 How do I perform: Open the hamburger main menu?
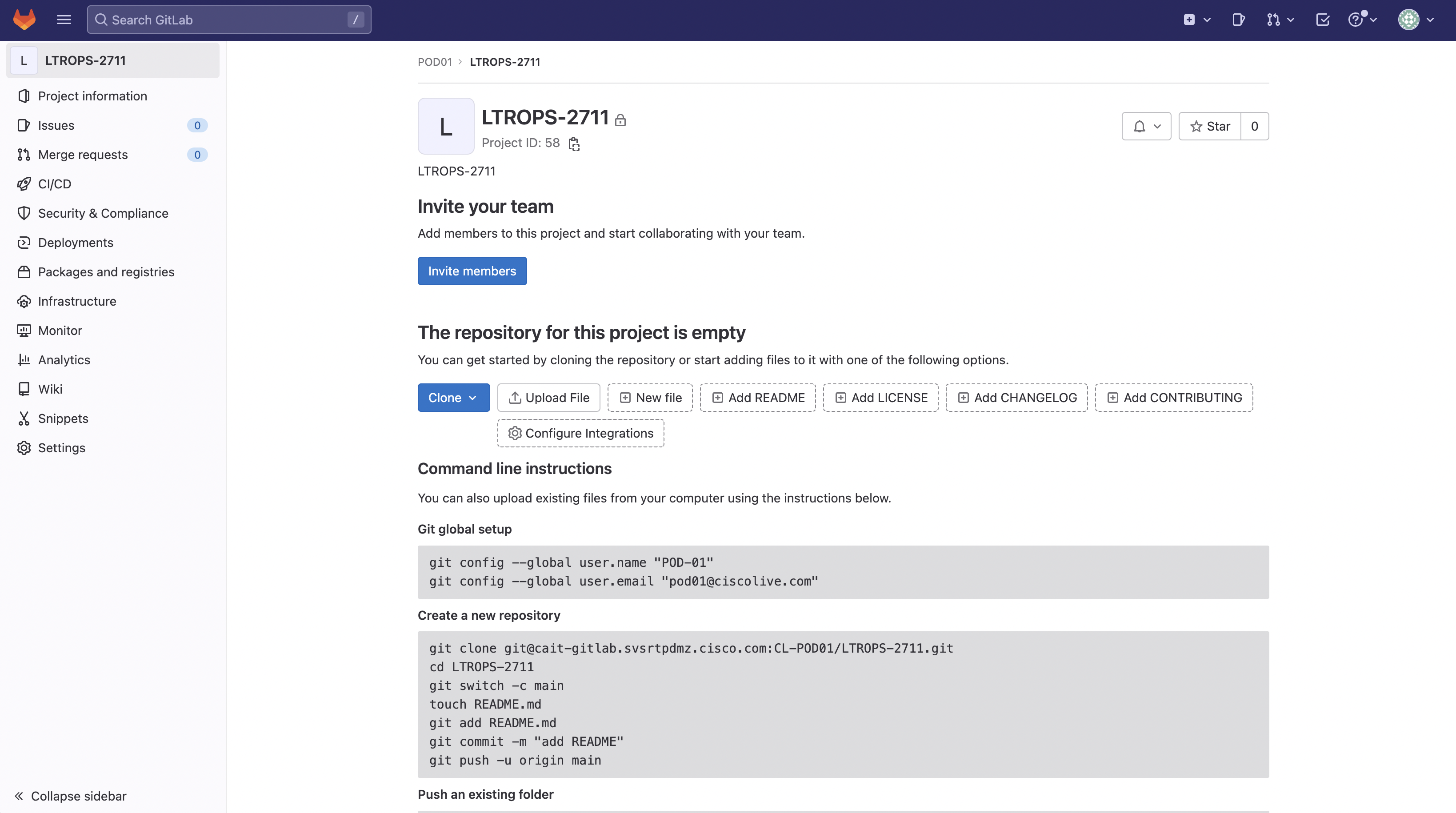pyautogui.click(x=64, y=20)
